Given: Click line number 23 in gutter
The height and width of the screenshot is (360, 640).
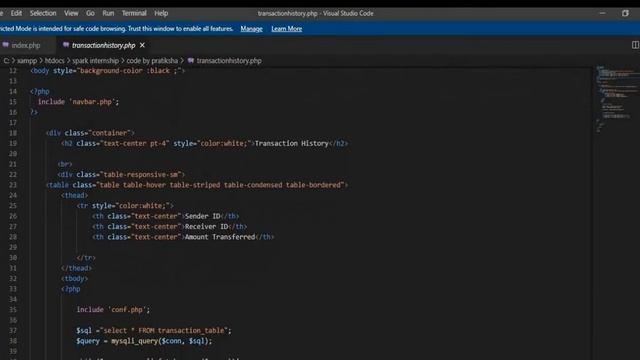Looking at the screenshot, I should tap(13, 185).
